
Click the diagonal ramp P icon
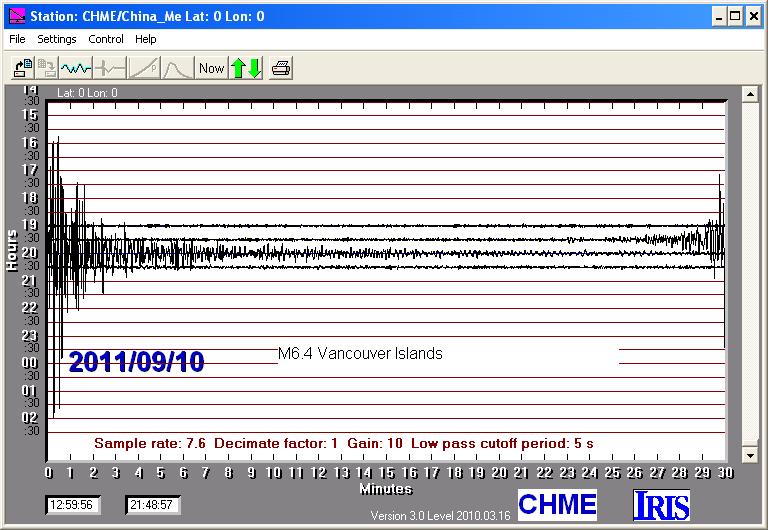tap(143, 68)
